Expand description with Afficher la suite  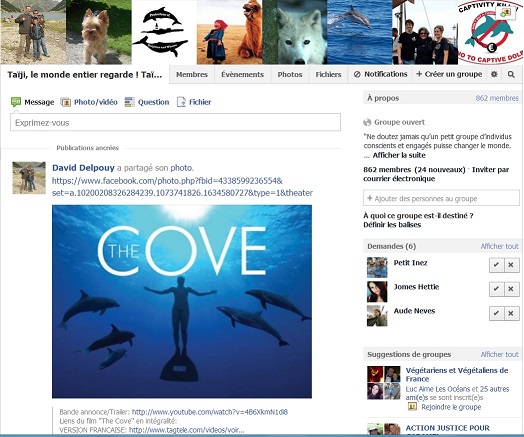point(399,155)
